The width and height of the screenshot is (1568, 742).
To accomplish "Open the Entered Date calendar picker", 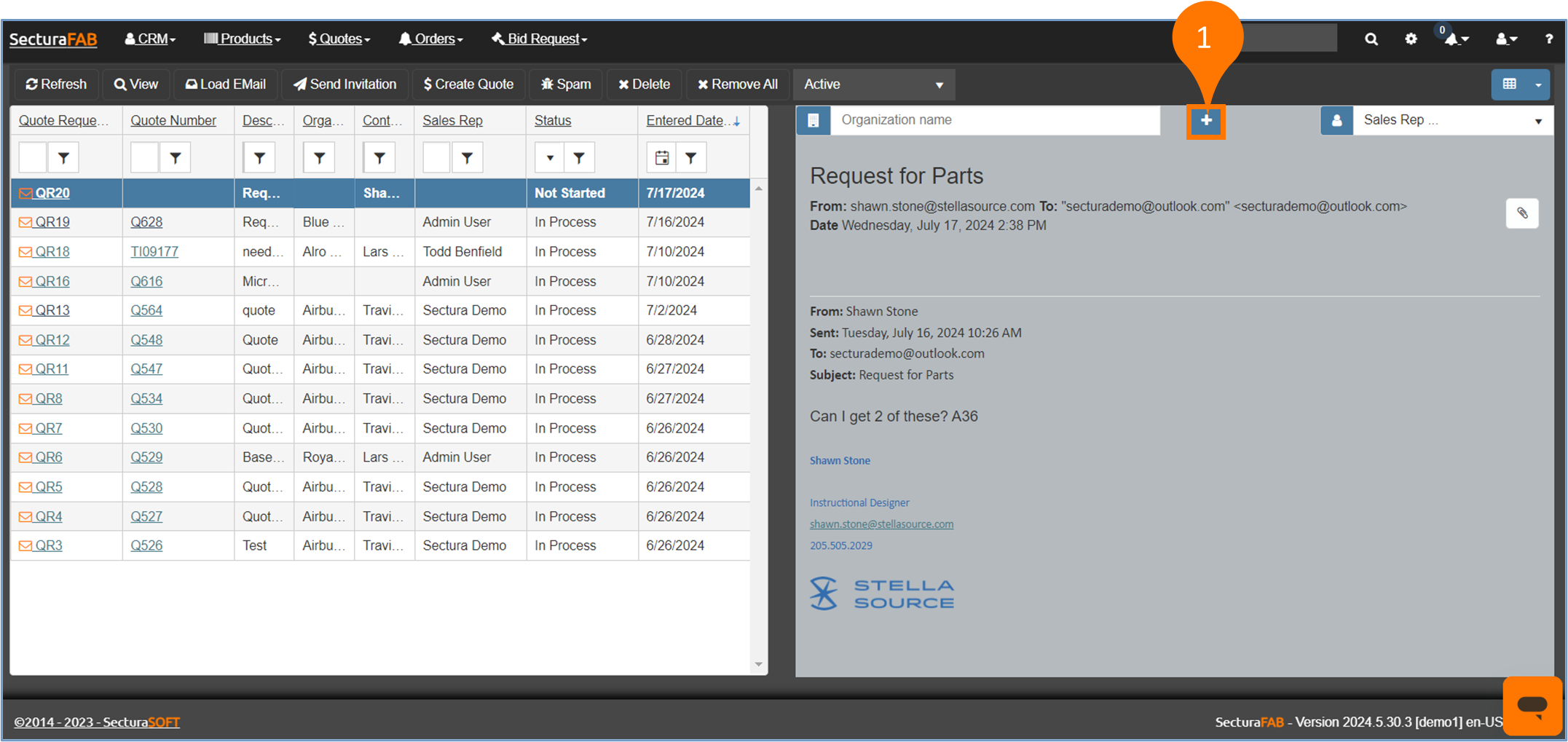I will coord(661,157).
